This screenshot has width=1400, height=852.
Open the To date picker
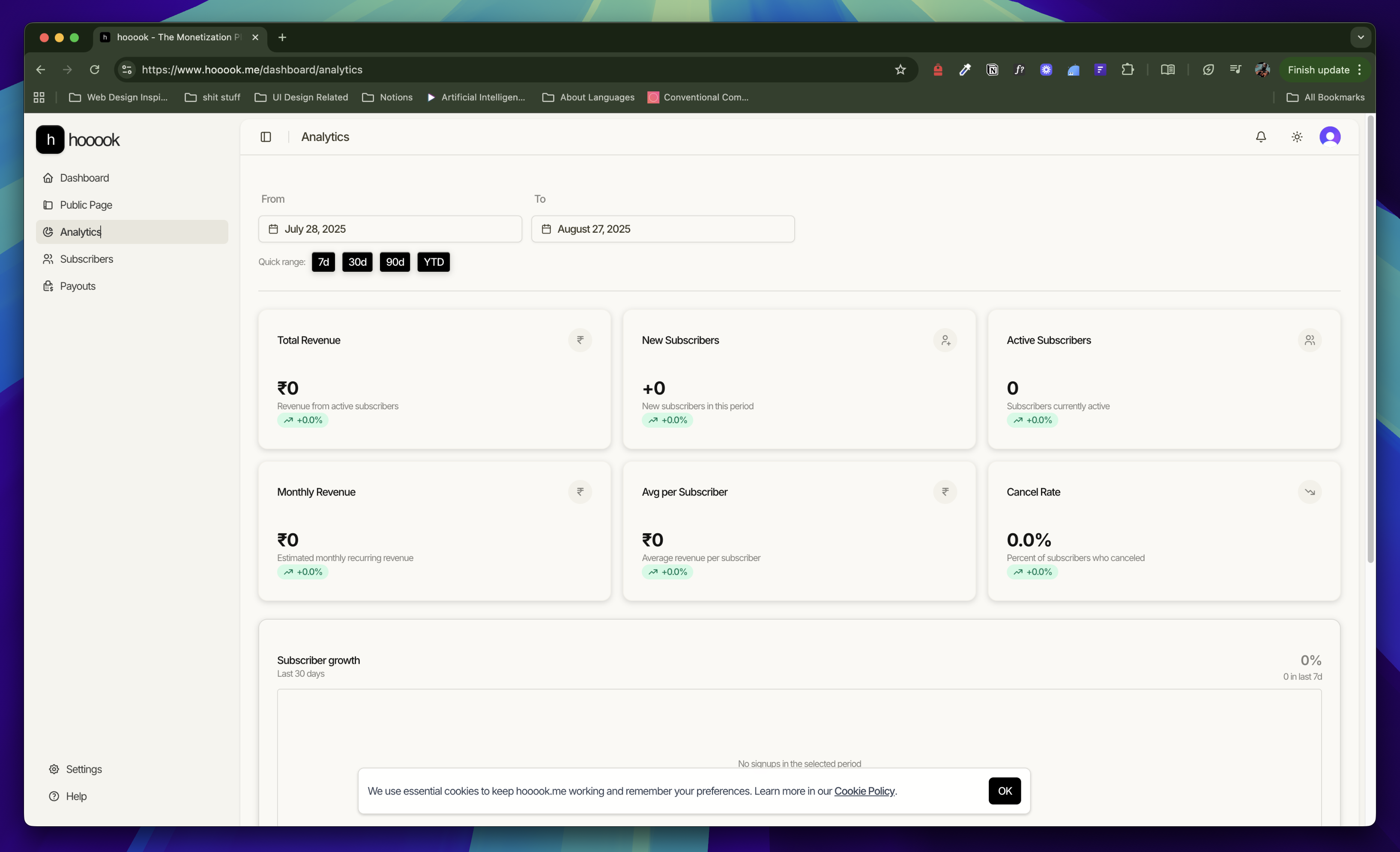pyautogui.click(x=662, y=229)
